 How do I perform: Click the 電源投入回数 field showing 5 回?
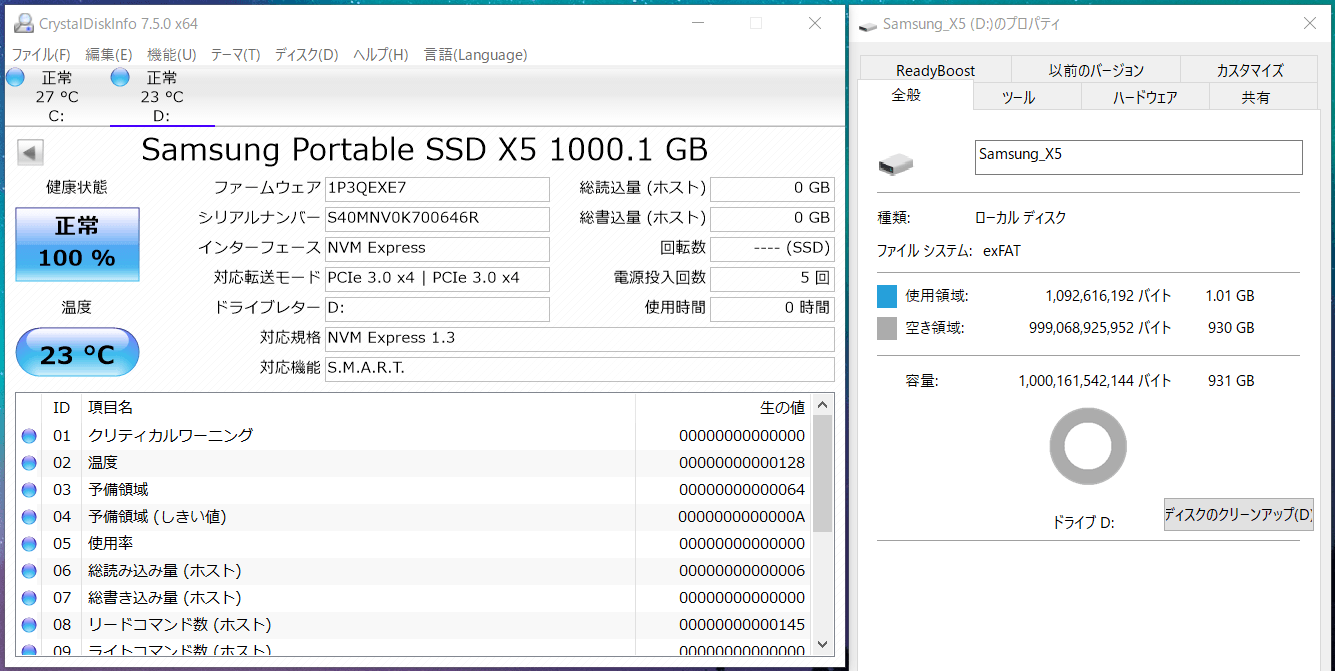(x=772, y=278)
